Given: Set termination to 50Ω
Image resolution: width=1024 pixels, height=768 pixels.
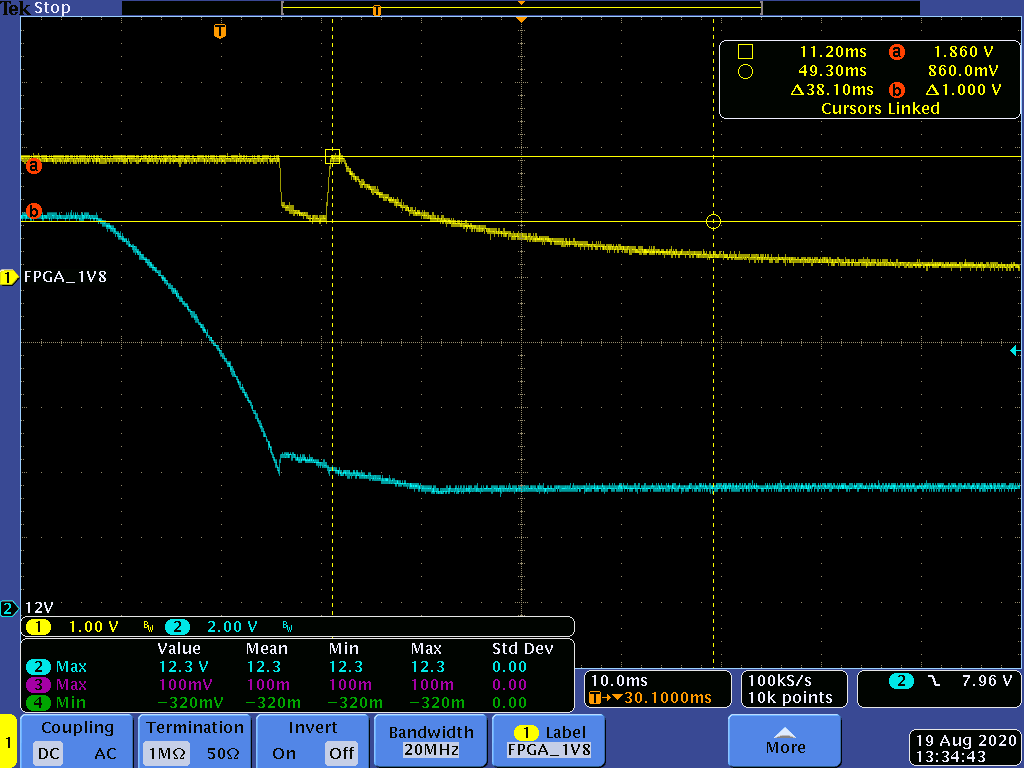Looking at the screenshot, I should [223, 753].
